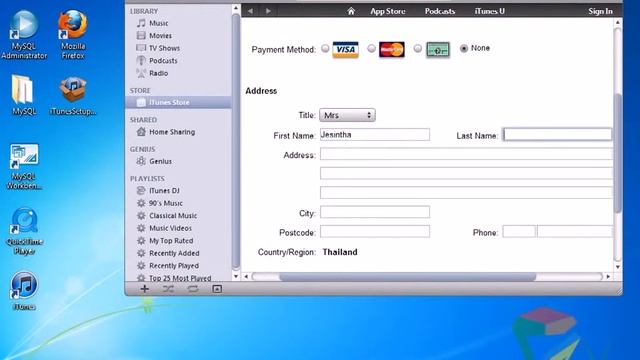Click the show artwork panel icon
640x360 pixels.
coord(217,289)
